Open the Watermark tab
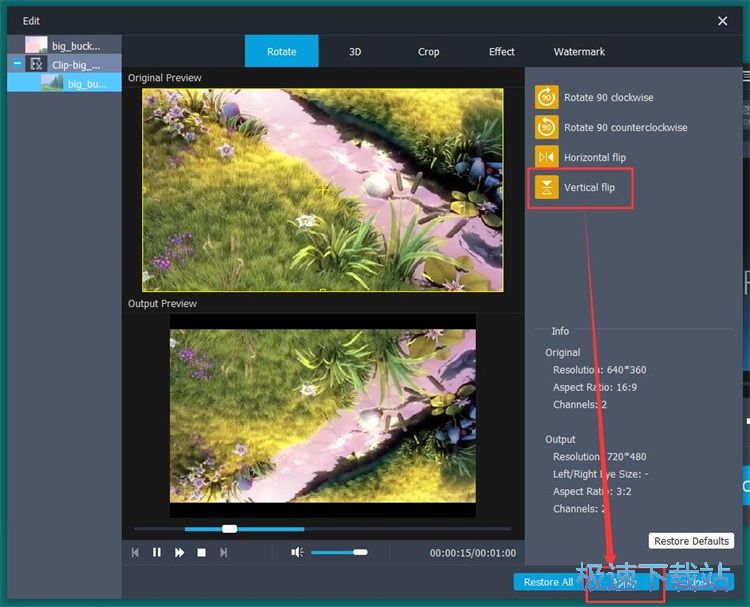The width and height of the screenshot is (750, 607). (579, 51)
